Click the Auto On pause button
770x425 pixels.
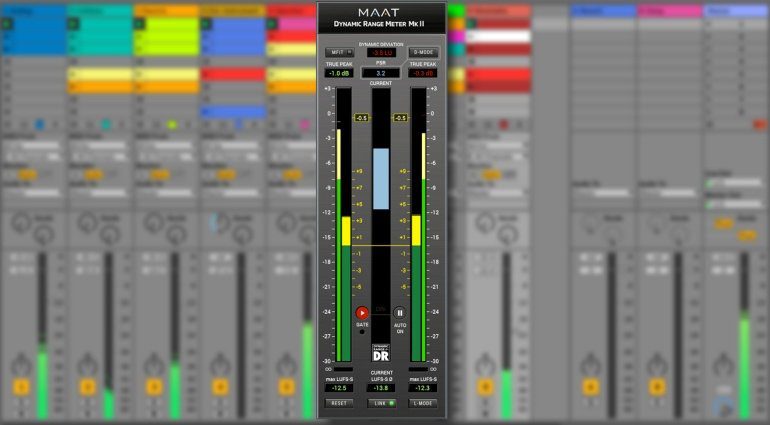(400, 313)
